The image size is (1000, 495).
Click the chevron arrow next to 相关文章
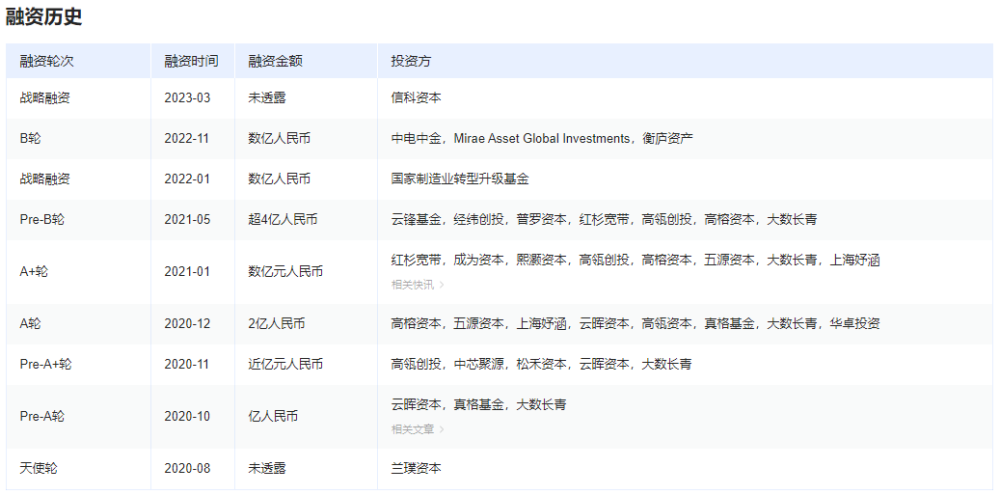[x=441, y=429]
